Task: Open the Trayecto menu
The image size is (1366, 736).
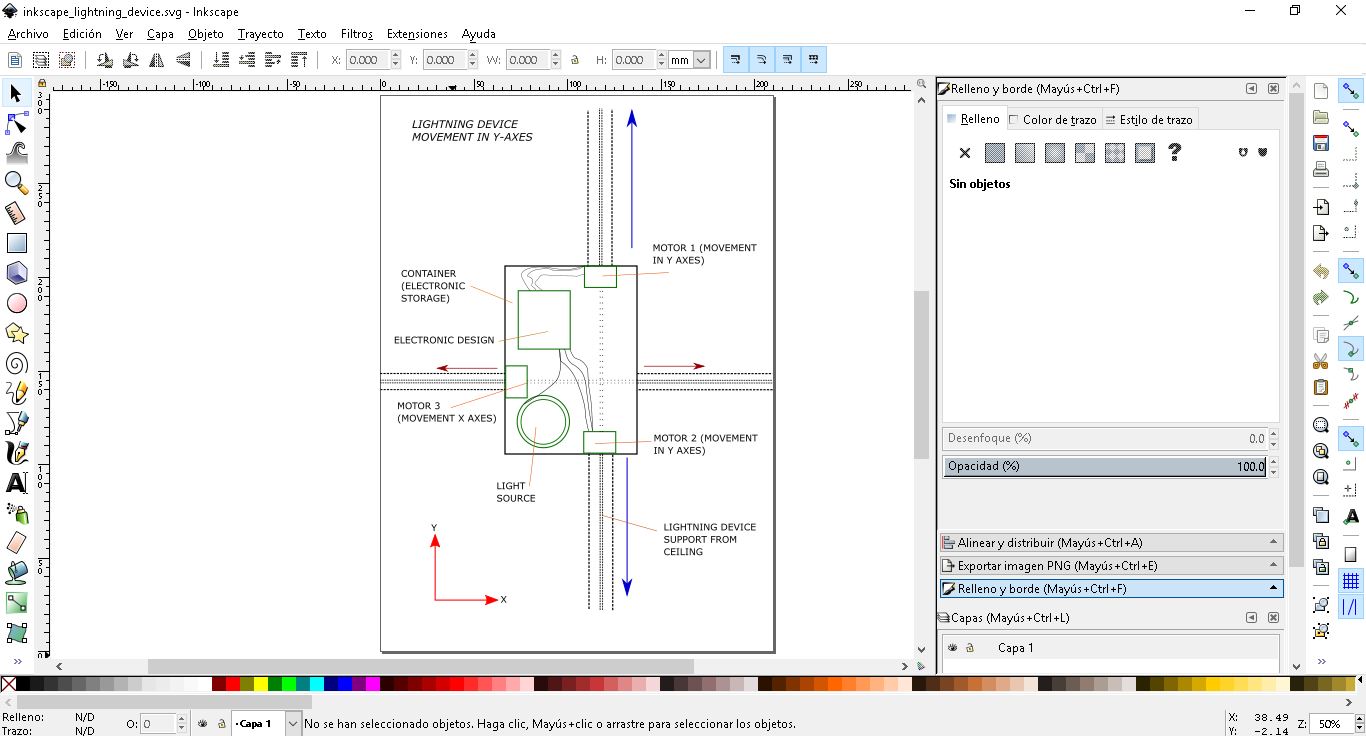Action: click(260, 34)
